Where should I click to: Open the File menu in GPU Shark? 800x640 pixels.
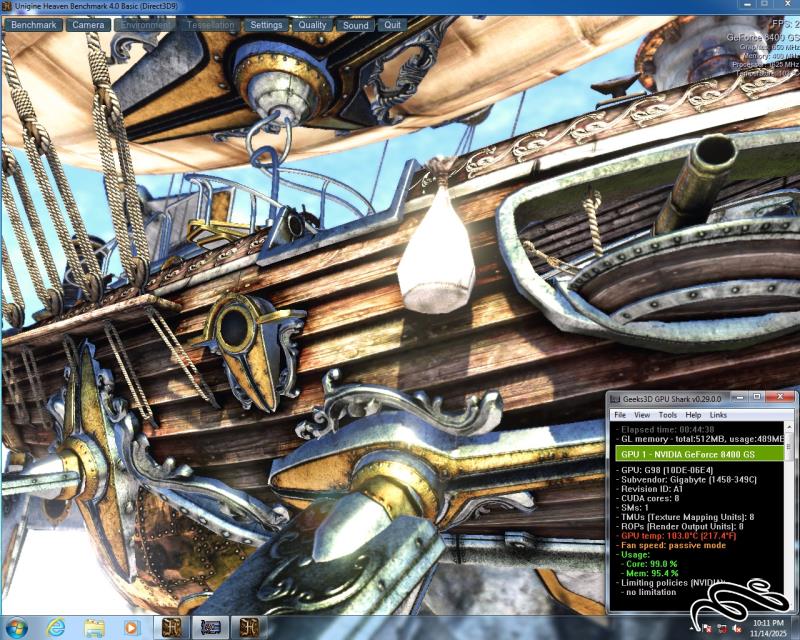click(620, 414)
